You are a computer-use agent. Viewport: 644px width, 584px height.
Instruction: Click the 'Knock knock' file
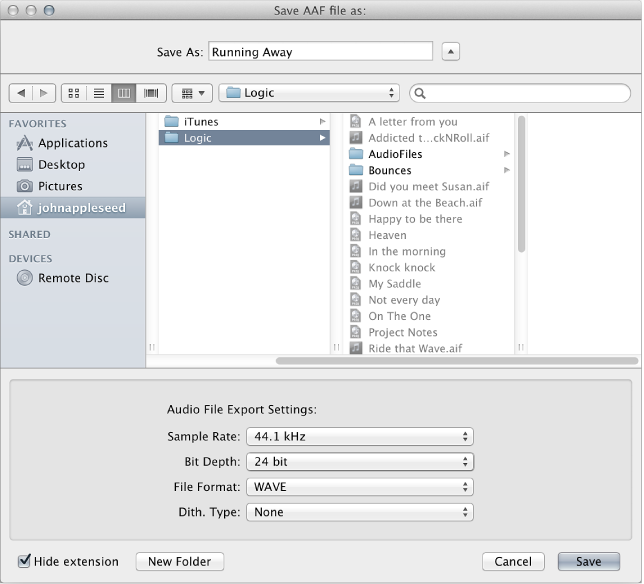pyautogui.click(x=429, y=268)
